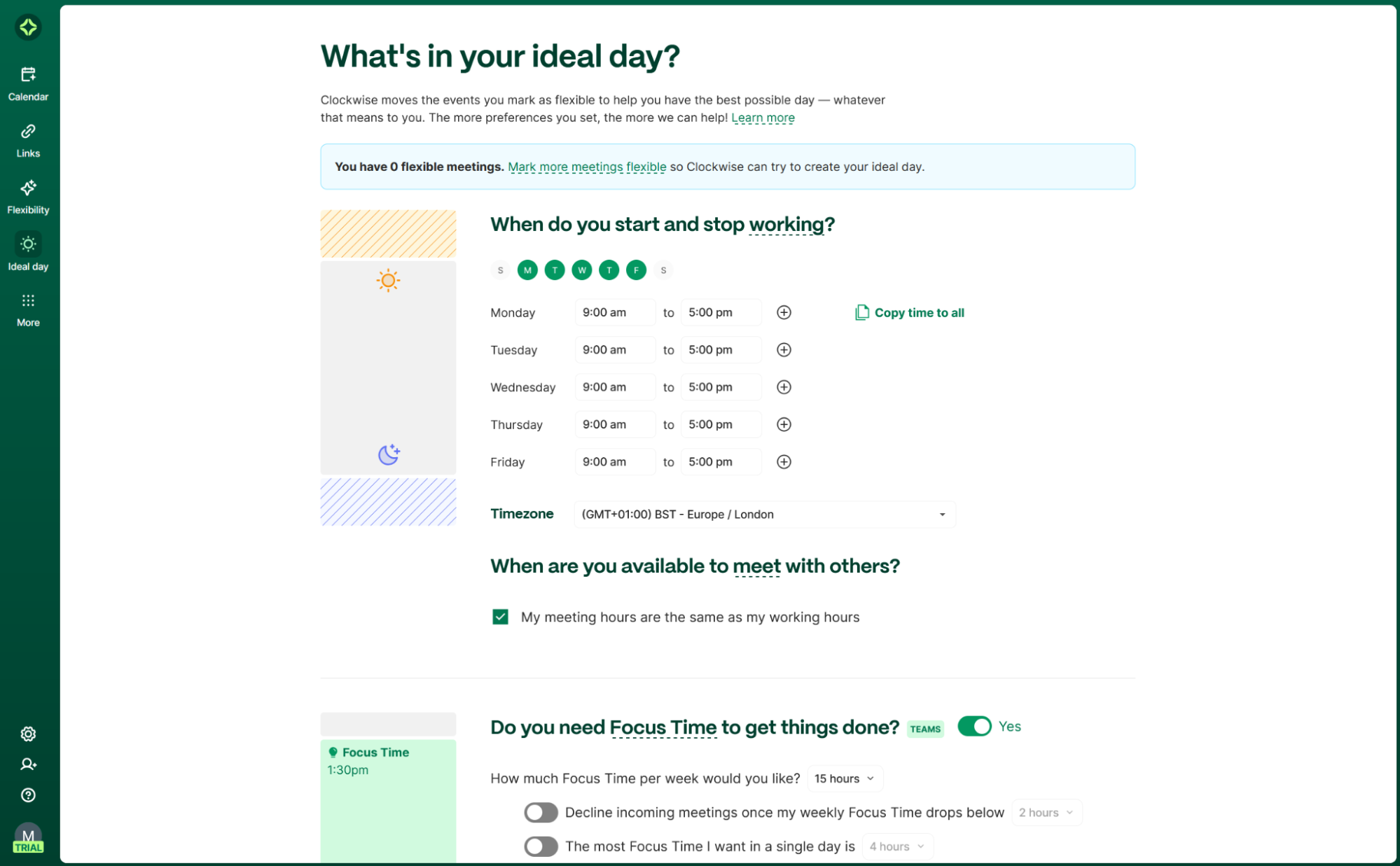Toggle Saturday as a working day

(663, 270)
